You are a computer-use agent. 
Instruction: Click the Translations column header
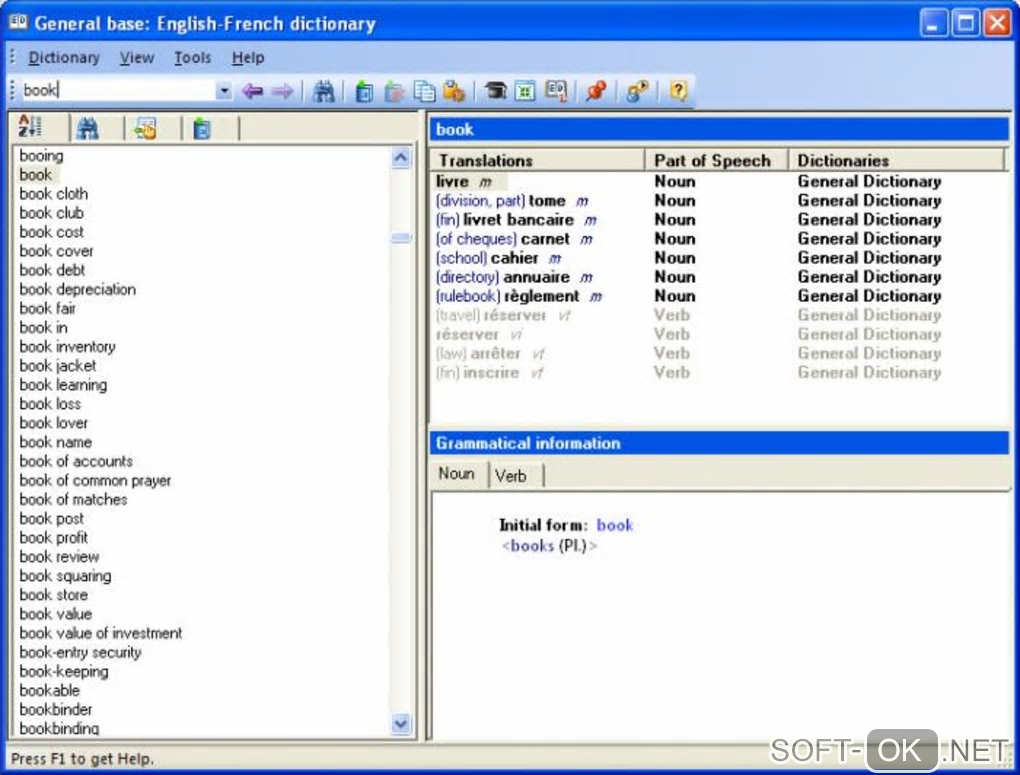pyautogui.click(x=537, y=160)
